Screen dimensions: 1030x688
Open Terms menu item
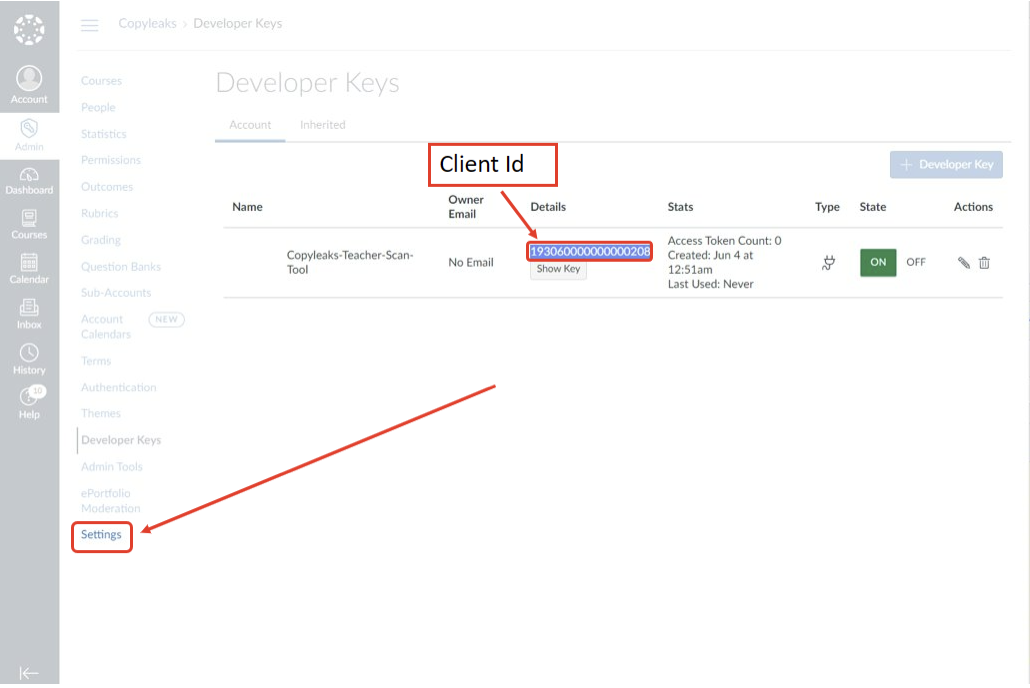(x=96, y=361)
